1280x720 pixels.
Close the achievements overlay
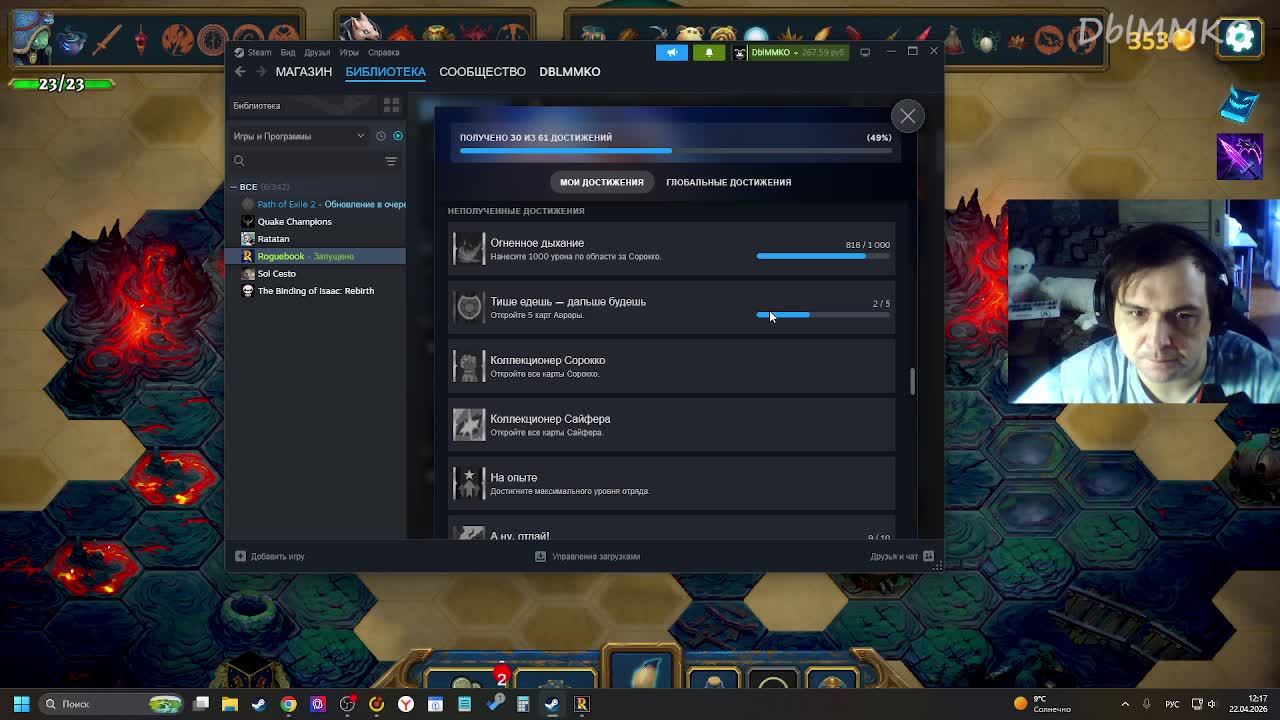tap(908, 116)
